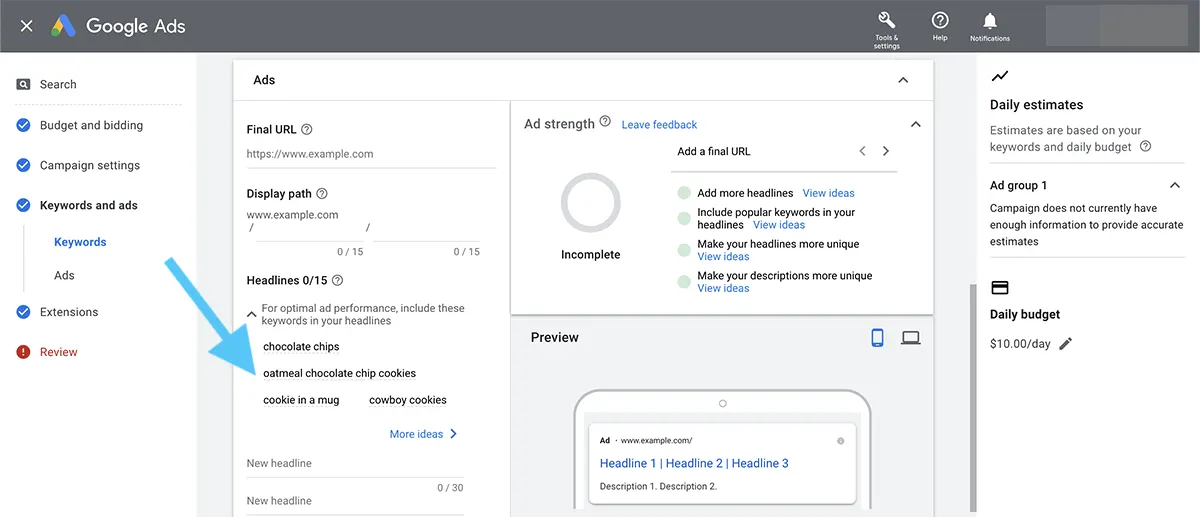Click help icon next to Ad strength

click(x=605, y=123)
